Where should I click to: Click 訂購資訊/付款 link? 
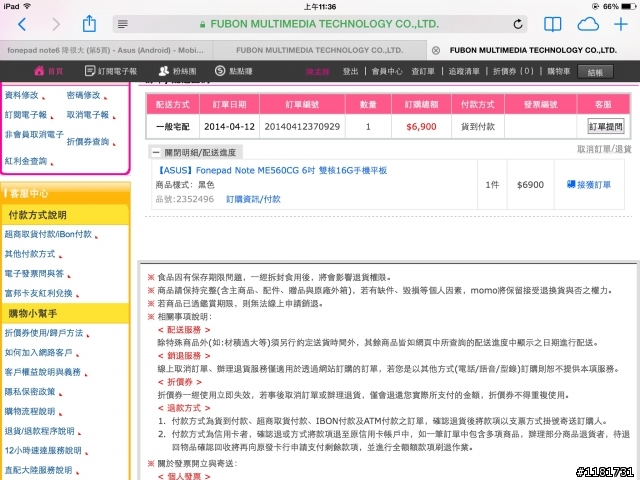point(253,199)
